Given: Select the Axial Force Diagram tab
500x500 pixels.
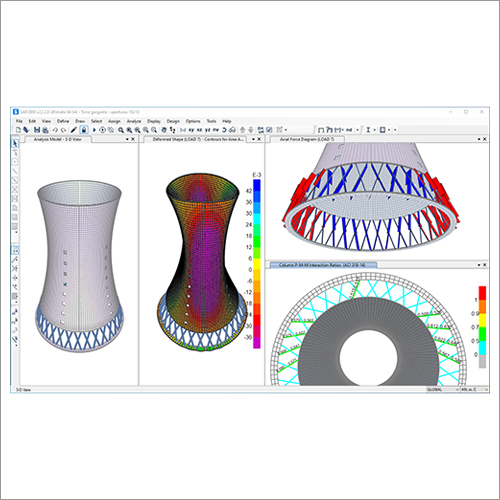Looking at the screenshot, I should 307,139.
